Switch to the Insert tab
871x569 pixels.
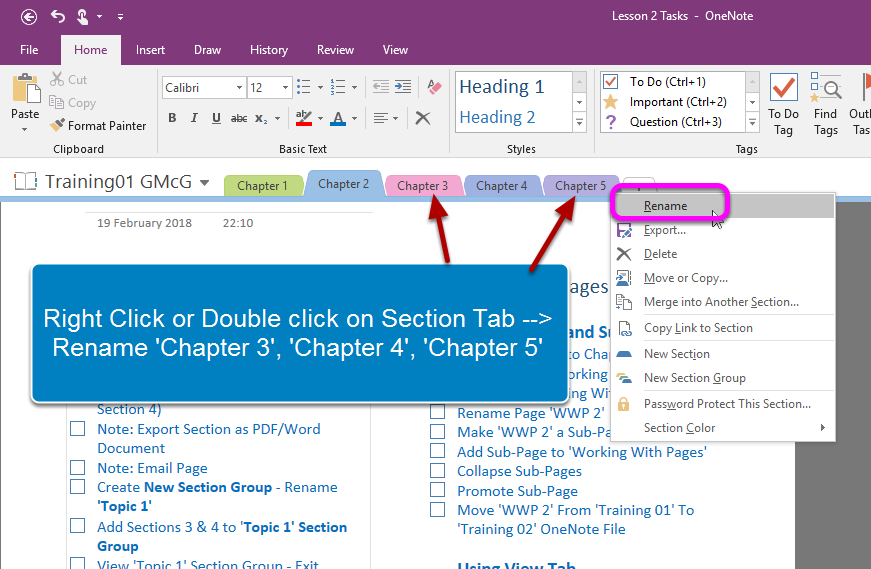point(150,50)
